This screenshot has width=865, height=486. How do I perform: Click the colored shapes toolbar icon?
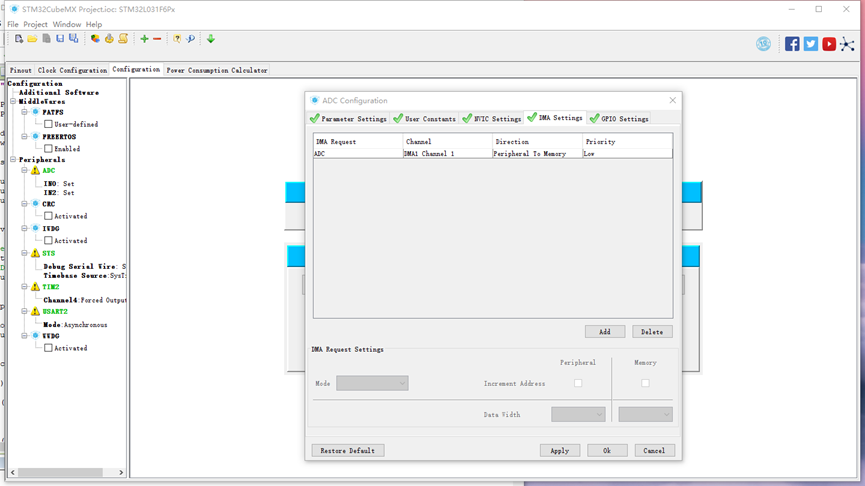point(95,39)
